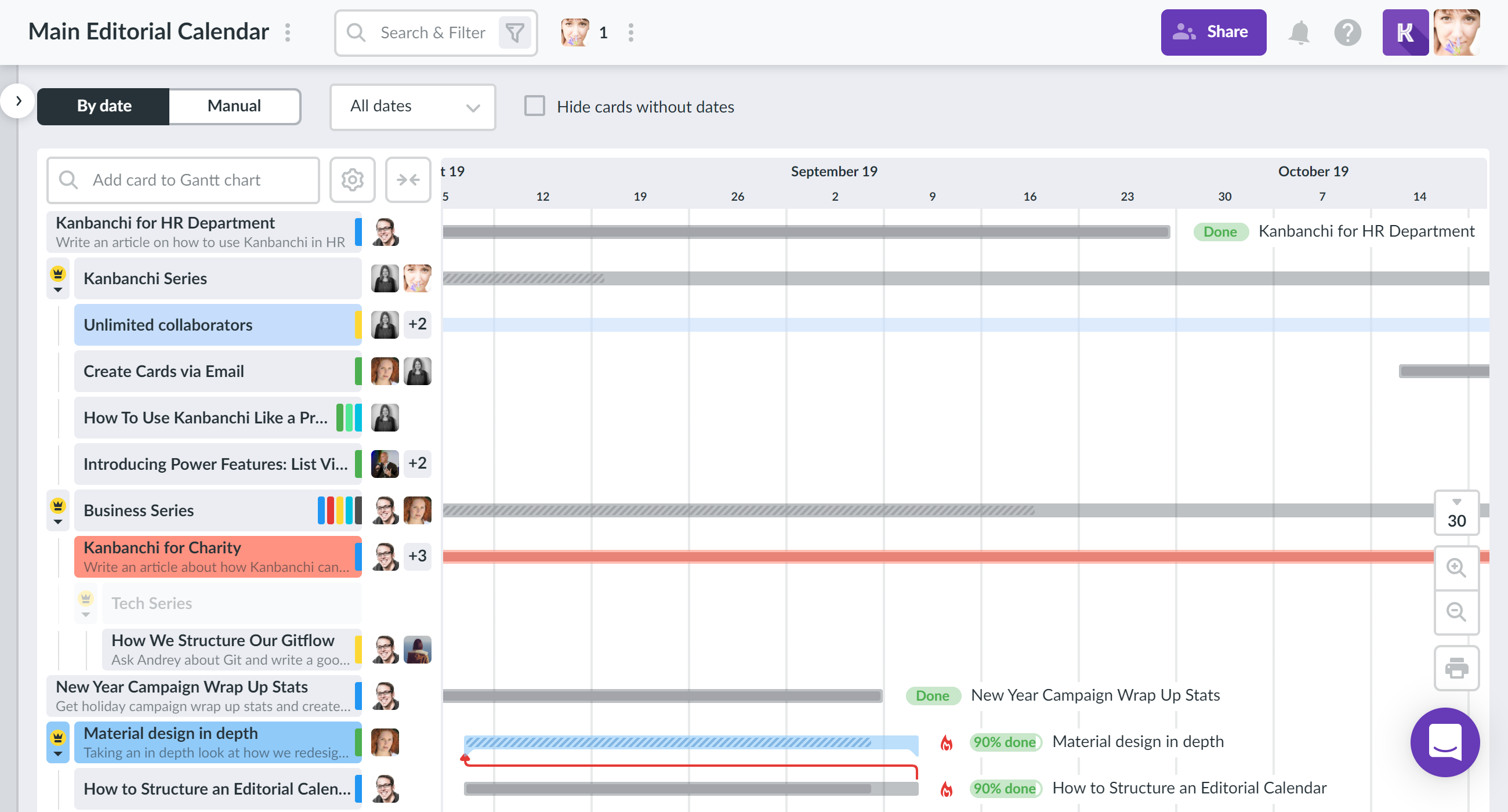Click the crown icon on Material design in depth
1508x812 pixels.
click(58, 737)
